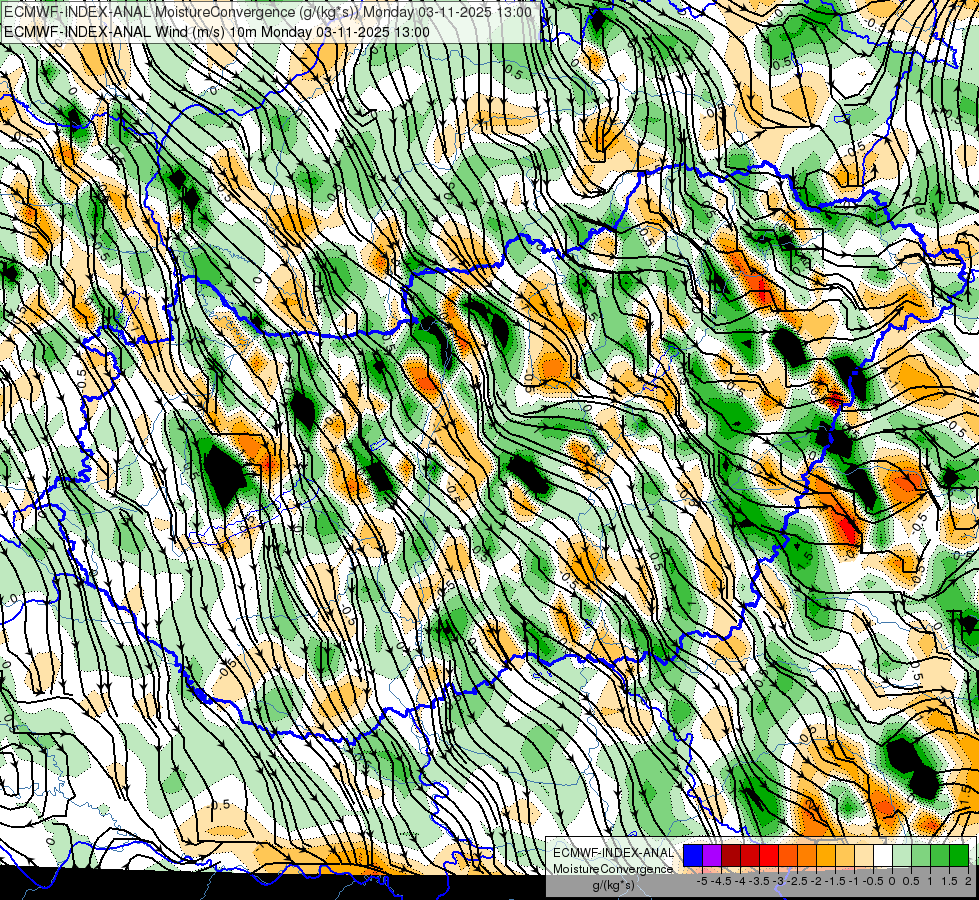Pick the dark green swatch between 1.5 and 2
The image size is (979, 900).
[959, 856]
